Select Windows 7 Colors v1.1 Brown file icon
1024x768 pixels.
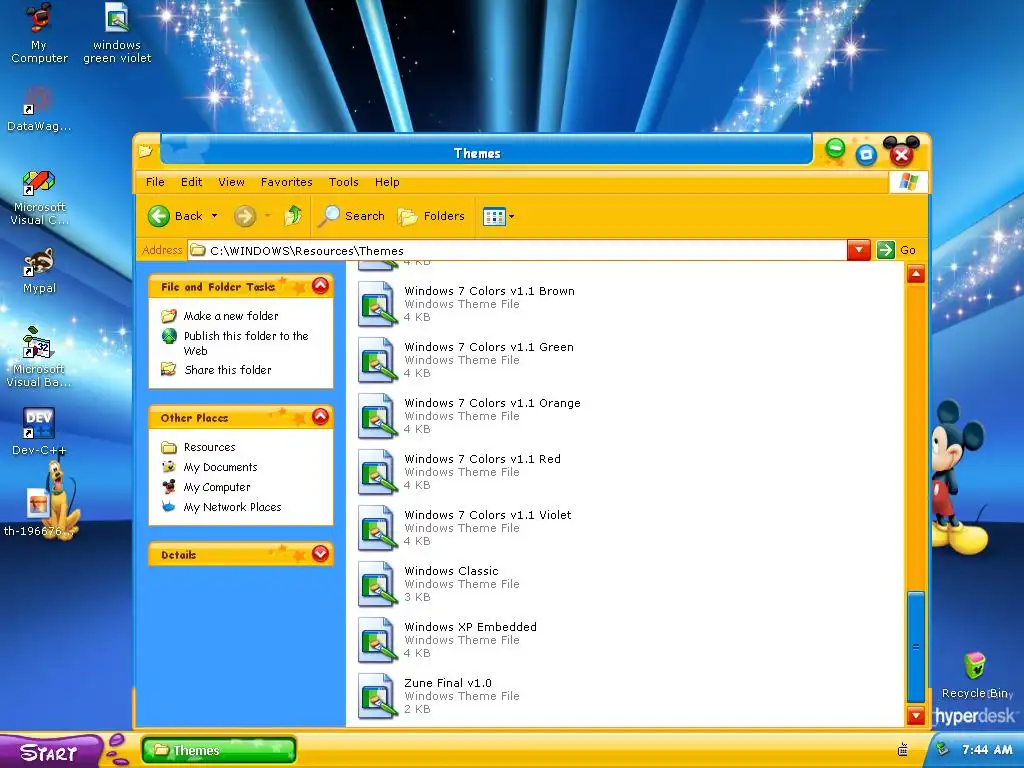[377, 304]
